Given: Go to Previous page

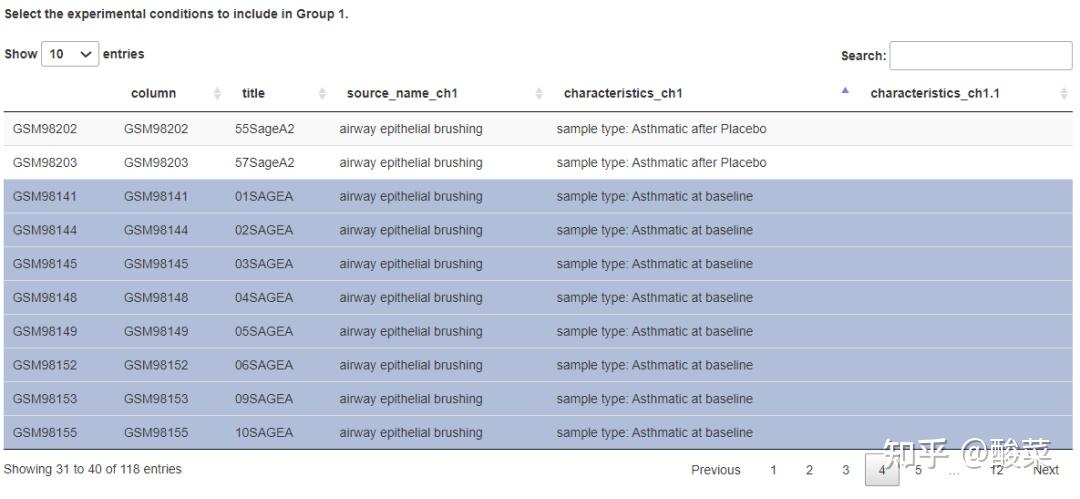Looking at the screenshot, I should [716, 470].
